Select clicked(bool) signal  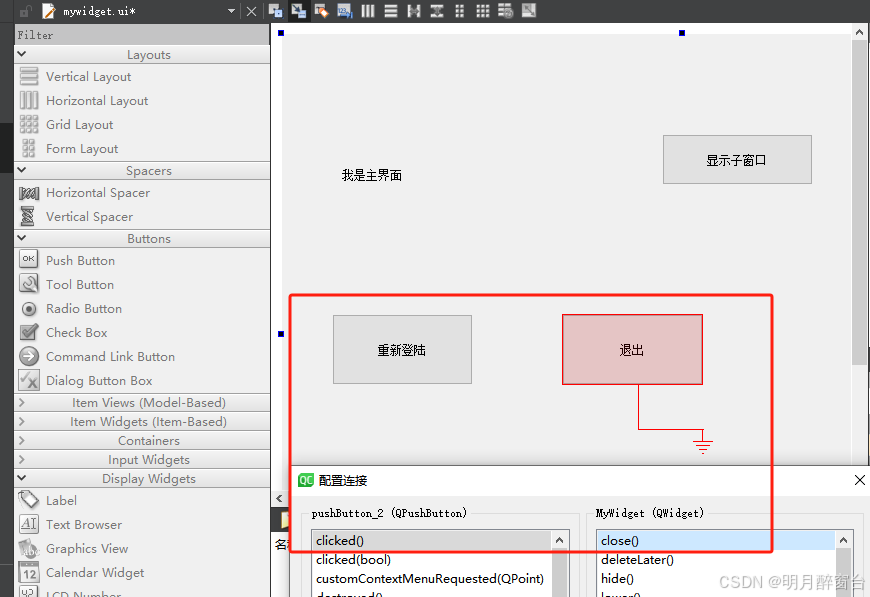tap(432, 559)
